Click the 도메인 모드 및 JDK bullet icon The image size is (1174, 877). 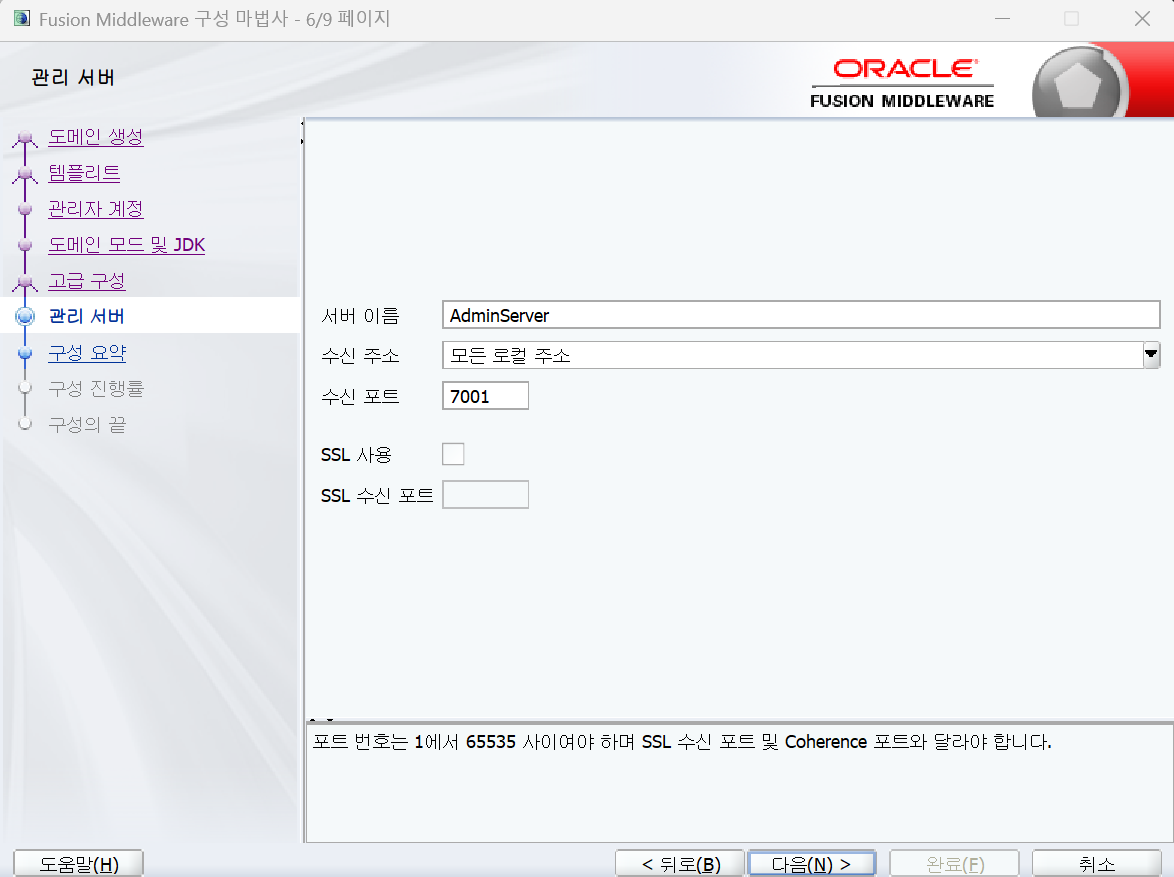pyautogui.click(x=25, y=245)
